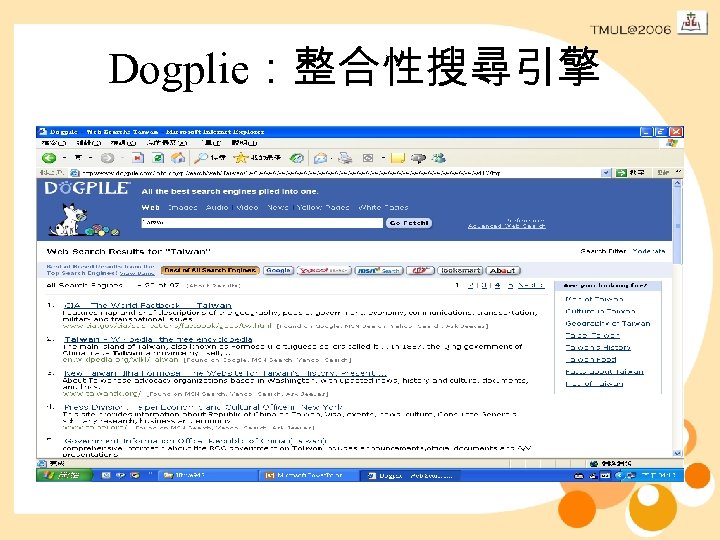720x540 pixels.
Task: Click the History toolbar icon
Action: 297,158
